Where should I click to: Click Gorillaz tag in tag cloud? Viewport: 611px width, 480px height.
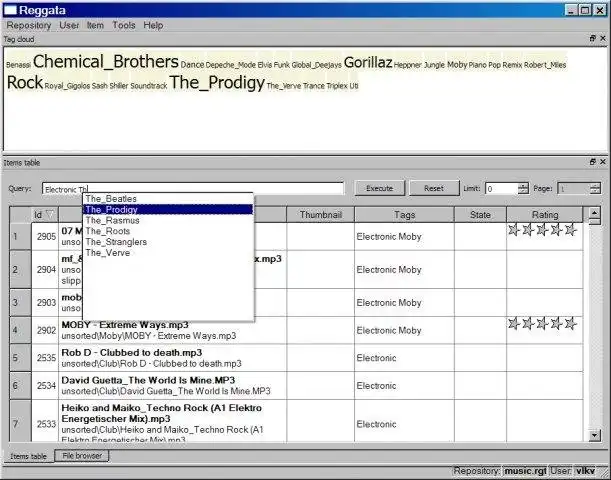coord(368,62)
